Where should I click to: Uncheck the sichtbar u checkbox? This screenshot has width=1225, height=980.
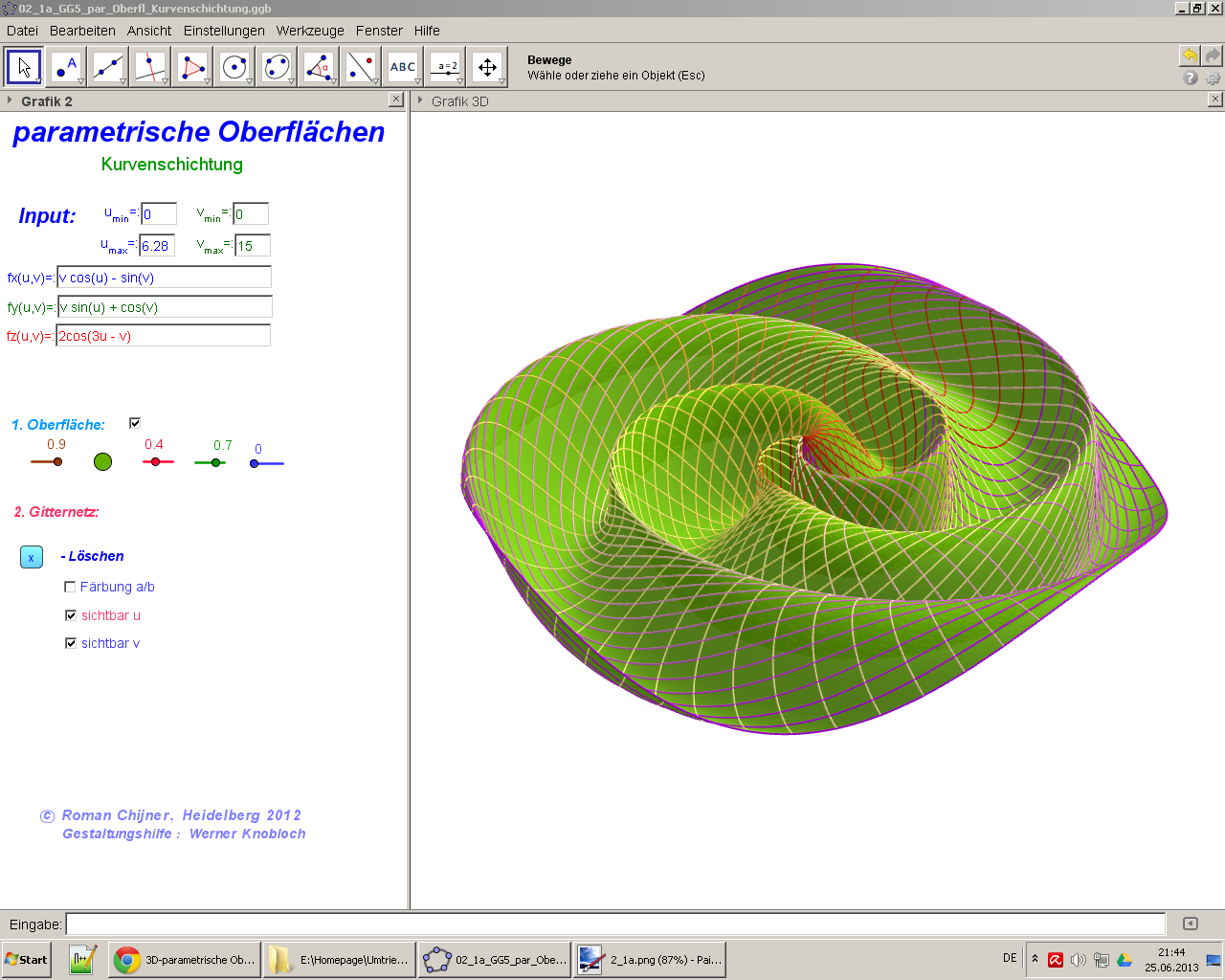click(x=71, y=615)
